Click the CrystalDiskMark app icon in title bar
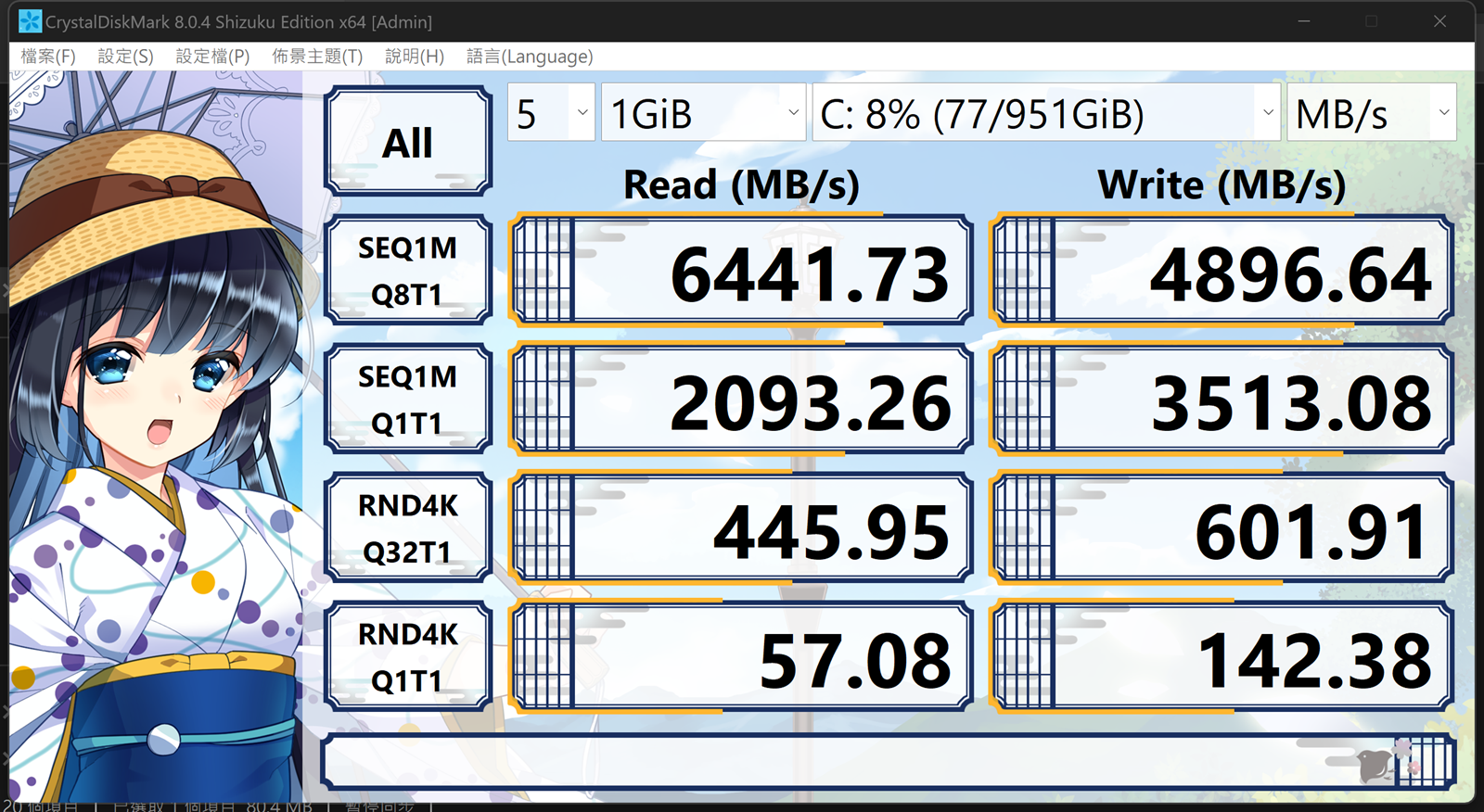The image size is (1484, 812). (x=30, y=21)
